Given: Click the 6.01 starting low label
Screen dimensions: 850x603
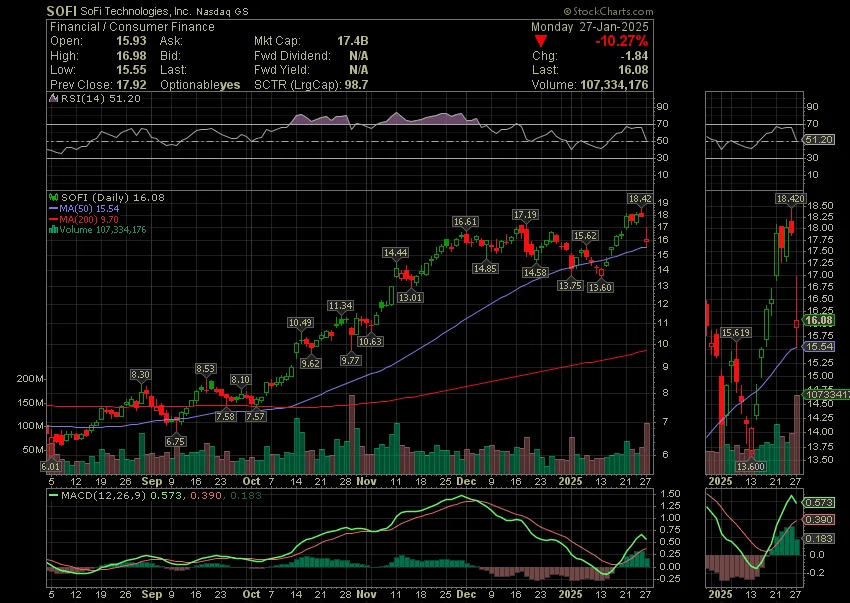Looking at the screenshot, I should click(50, 467).
